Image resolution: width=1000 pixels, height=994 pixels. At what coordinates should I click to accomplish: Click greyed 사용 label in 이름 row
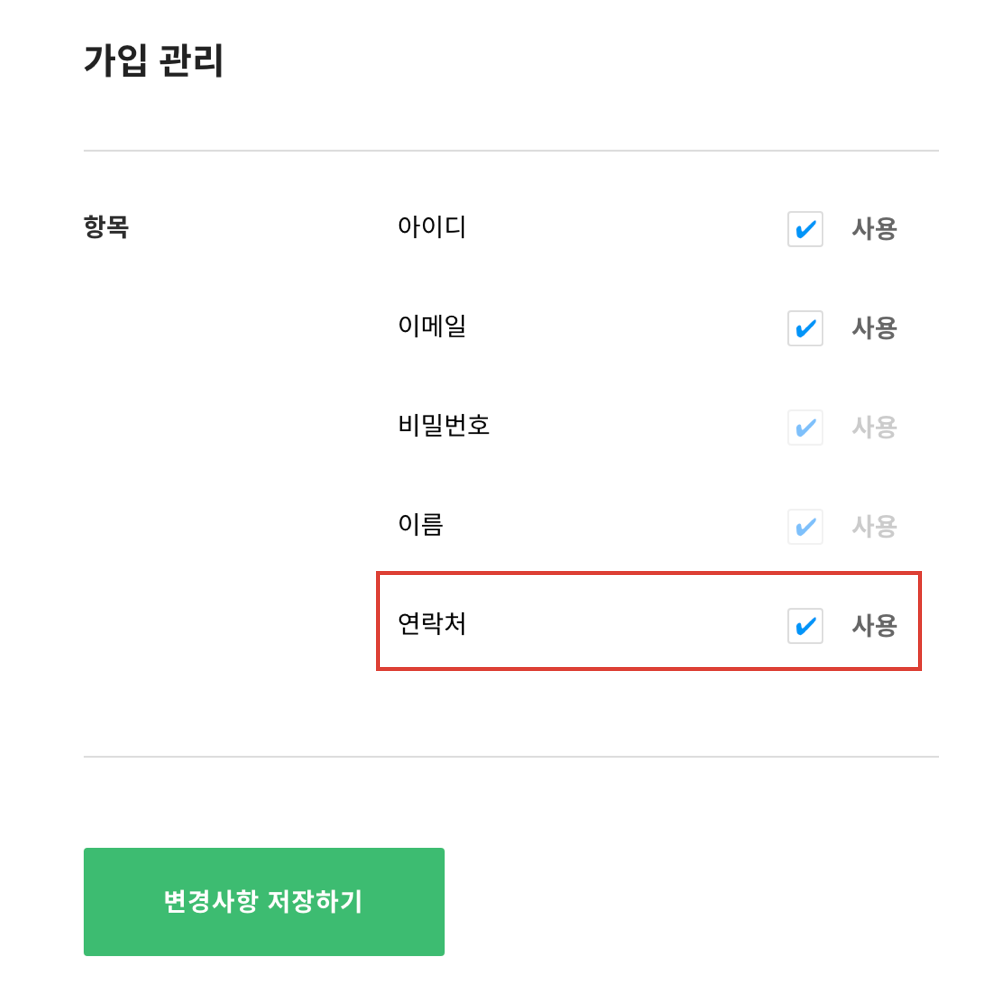click(874, 527)
